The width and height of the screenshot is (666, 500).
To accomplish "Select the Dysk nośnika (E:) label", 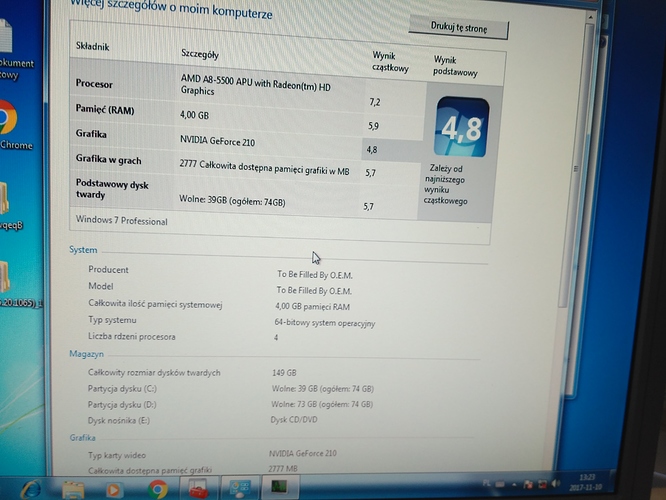I will (x=119, y=421).
